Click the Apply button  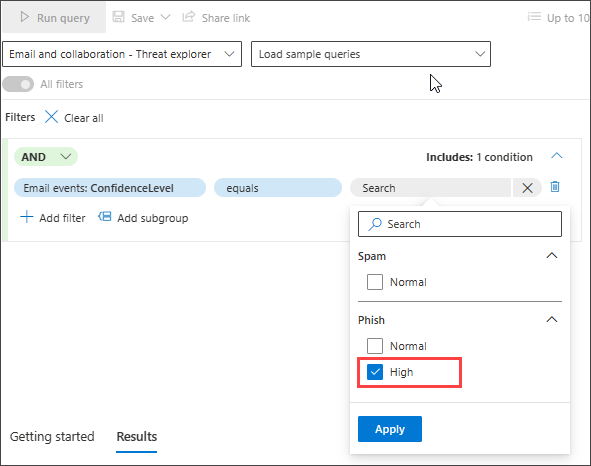(390, 429)
